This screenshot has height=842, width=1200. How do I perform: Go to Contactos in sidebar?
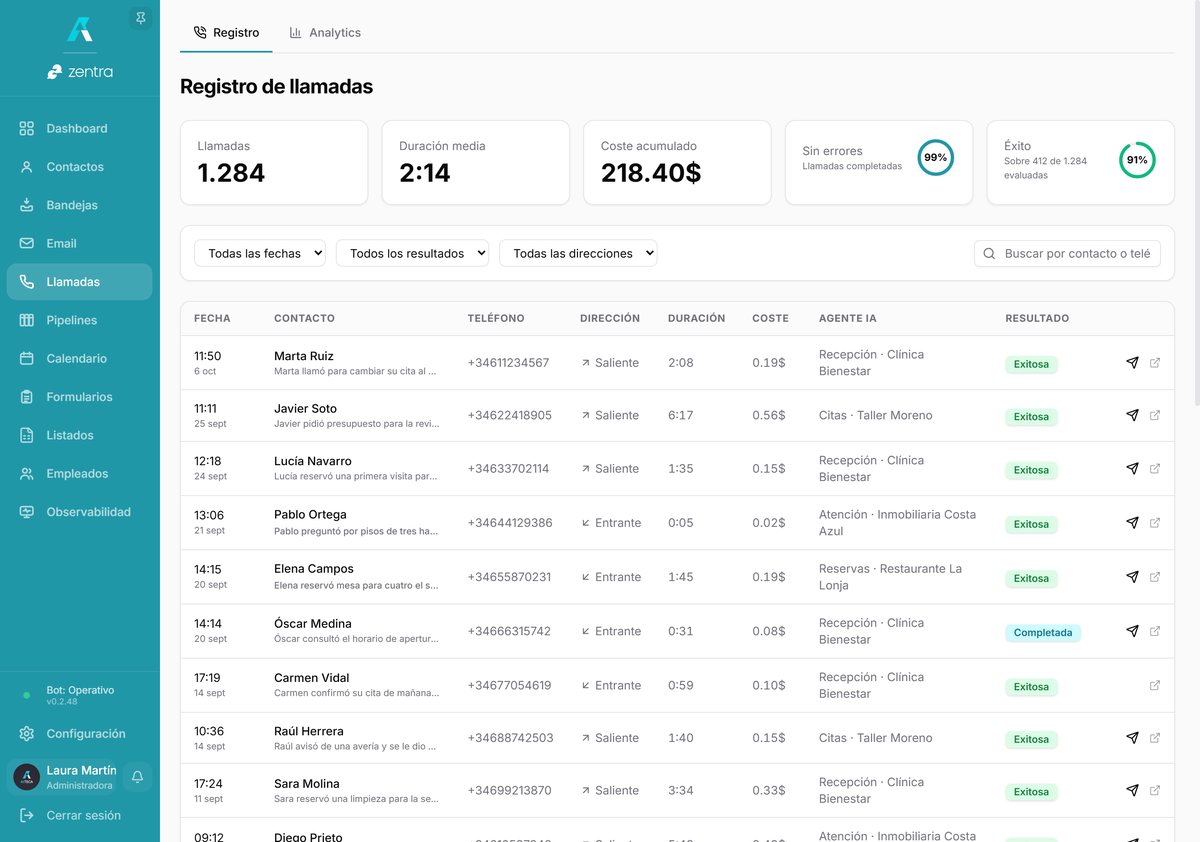[x=80, y=167]
